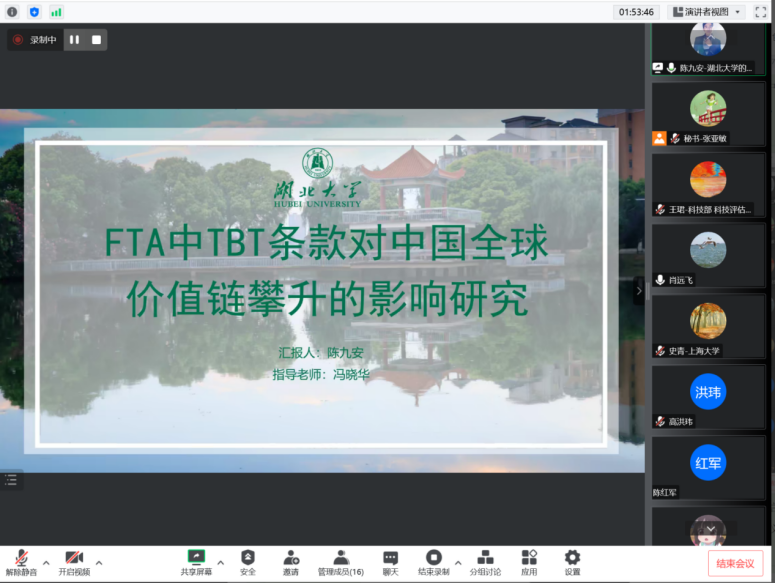Stop the recording with the square button
775x583 pixels.
pos(96,40)
